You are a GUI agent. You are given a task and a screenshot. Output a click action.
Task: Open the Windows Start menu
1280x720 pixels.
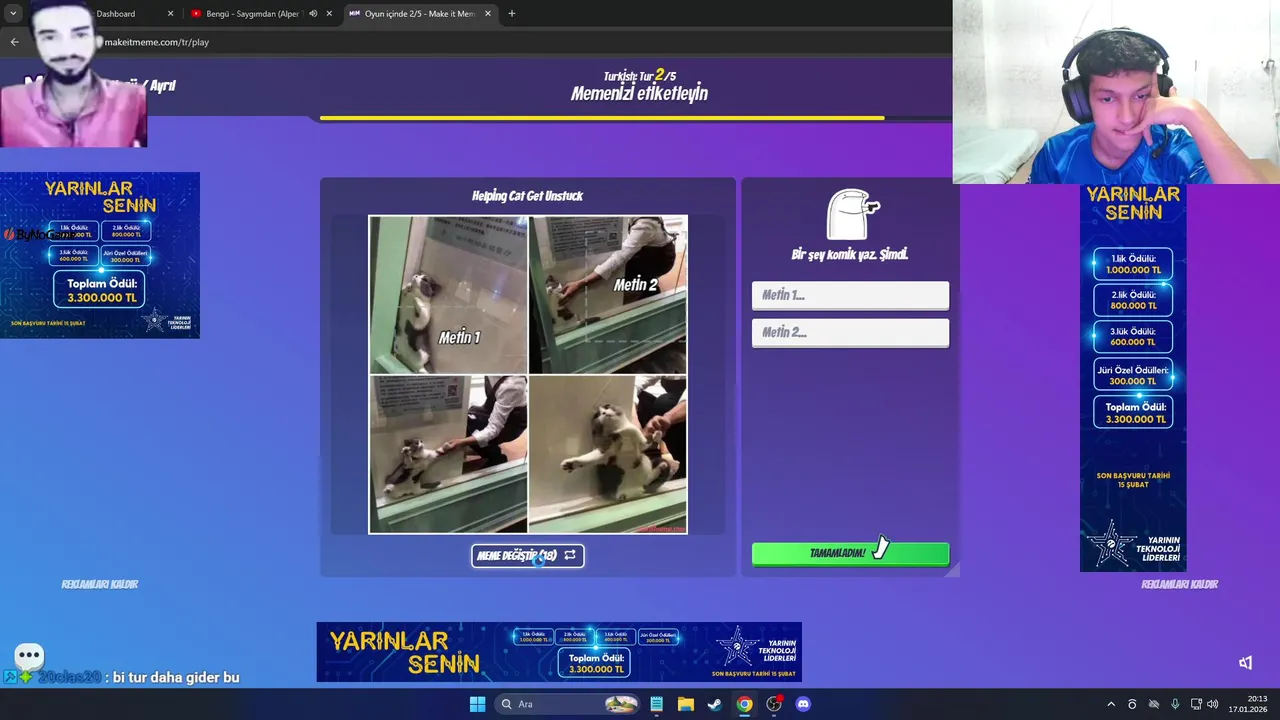(x=477, y=704)
